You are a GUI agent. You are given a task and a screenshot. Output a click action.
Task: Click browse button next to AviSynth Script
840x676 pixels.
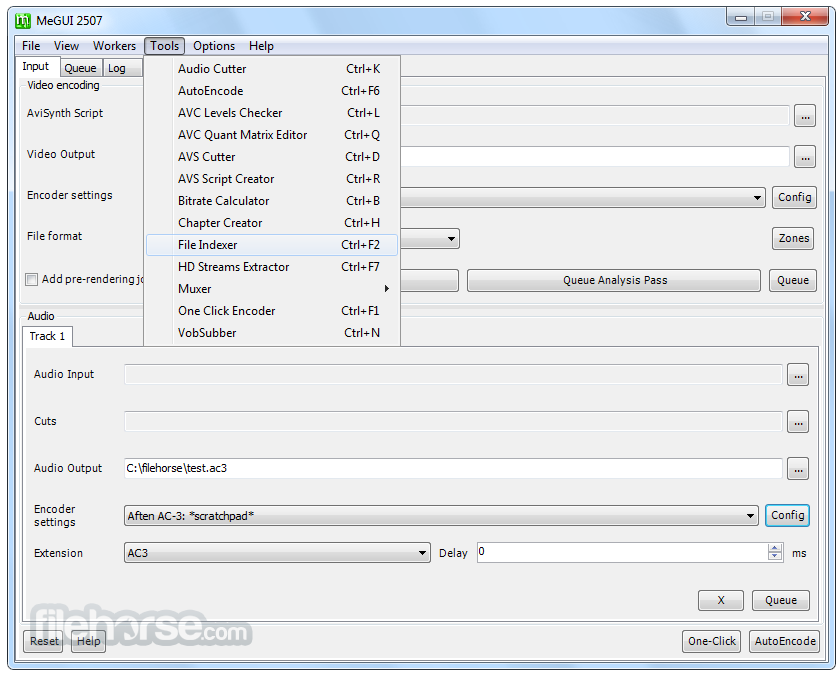[804, 116]
